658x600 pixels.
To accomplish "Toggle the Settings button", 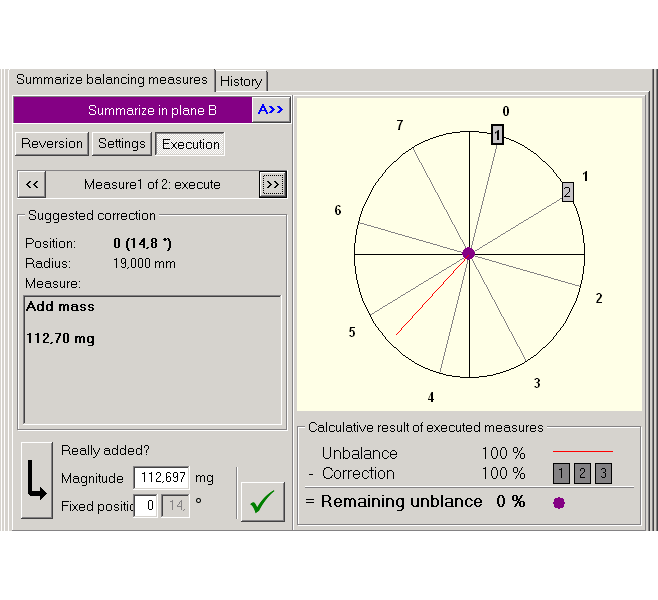I will pyautogui.click(x=122, y=144).
